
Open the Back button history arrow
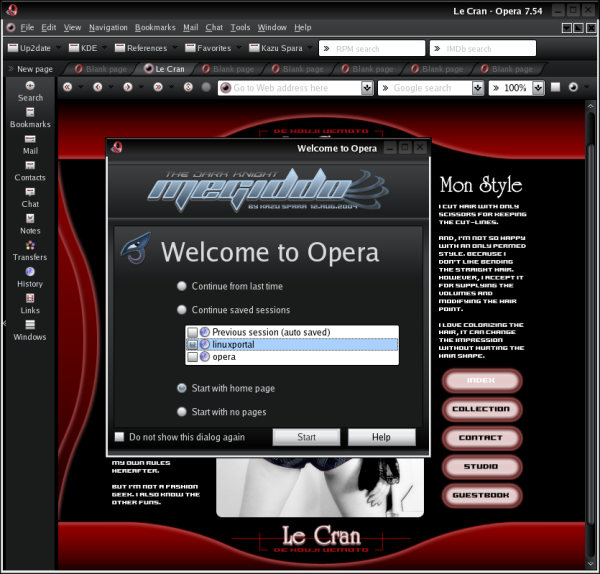pyautogui.click(x=111, y=87)
